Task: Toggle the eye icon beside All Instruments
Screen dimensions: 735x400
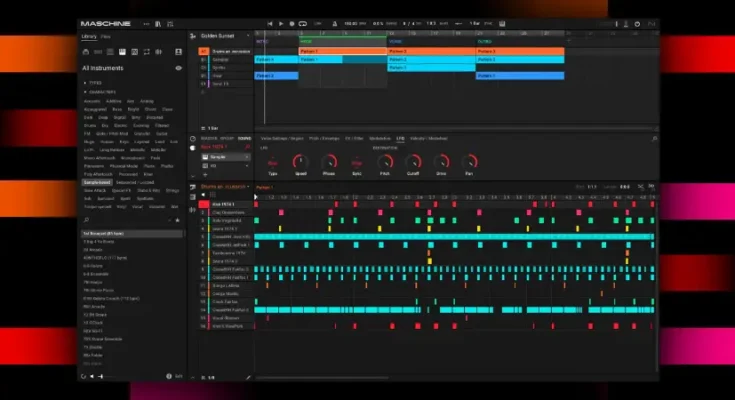Action: pos(178,68)
